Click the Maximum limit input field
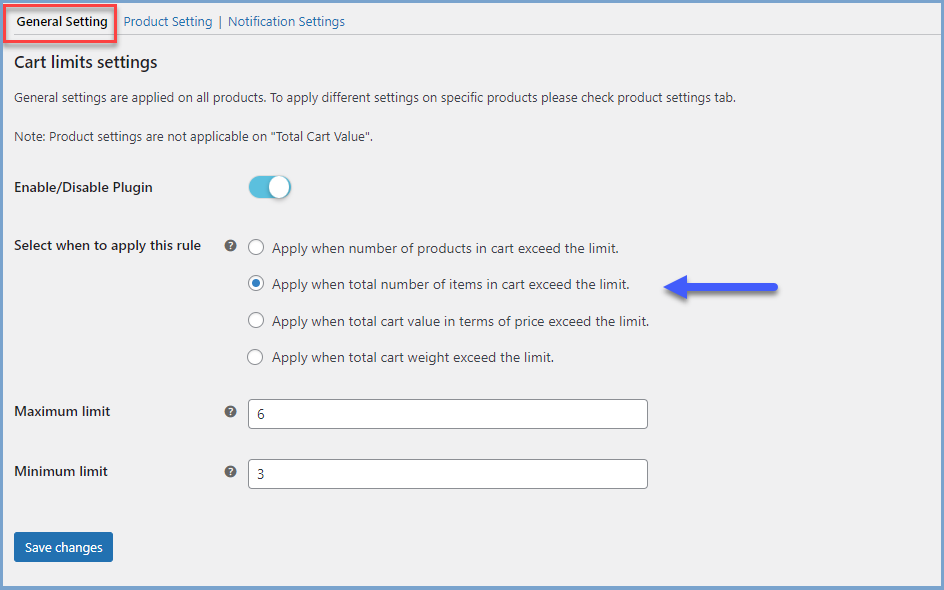 [x=448, y=414]
